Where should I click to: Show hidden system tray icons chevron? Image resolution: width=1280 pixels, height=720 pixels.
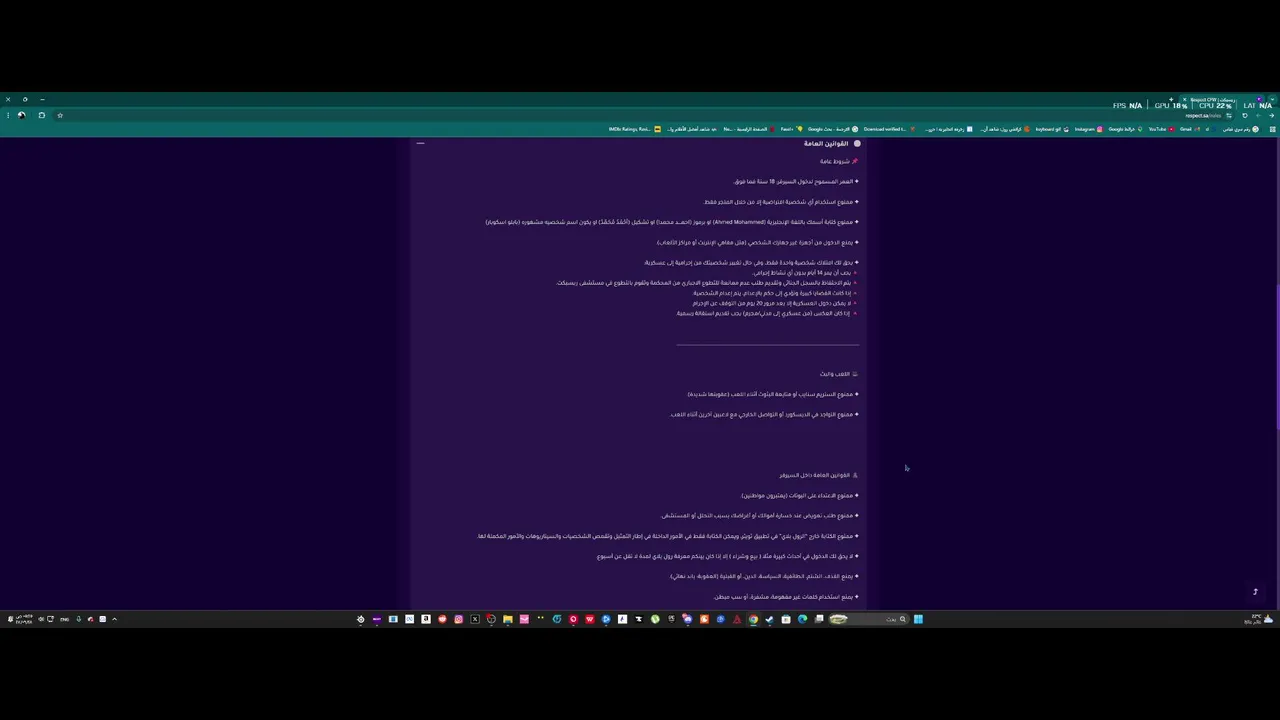[x=114, y=619]
